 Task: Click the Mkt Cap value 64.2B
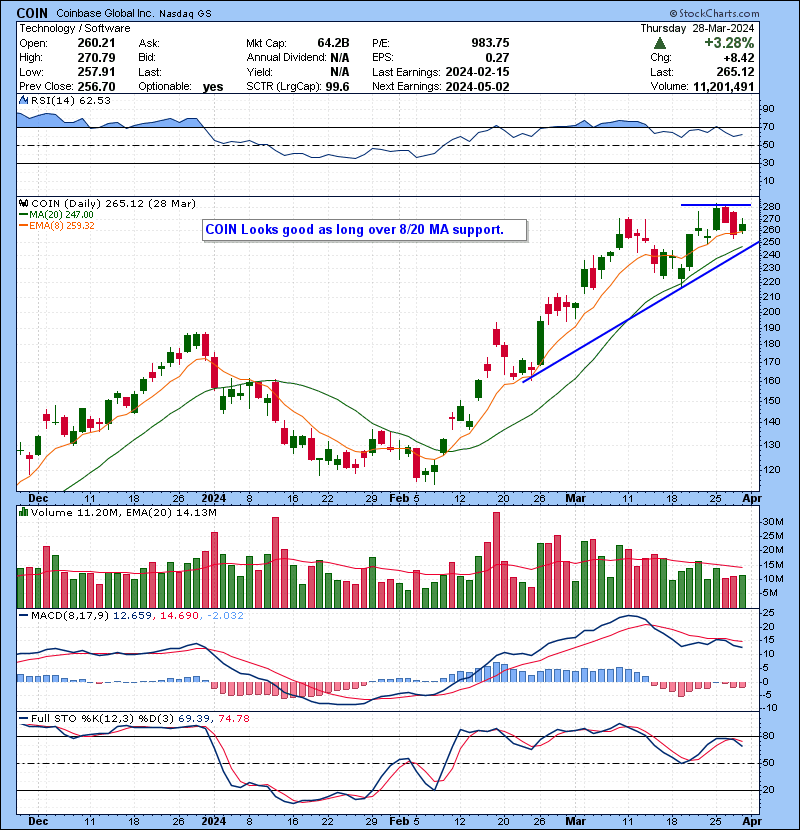(x=333, y=43)
